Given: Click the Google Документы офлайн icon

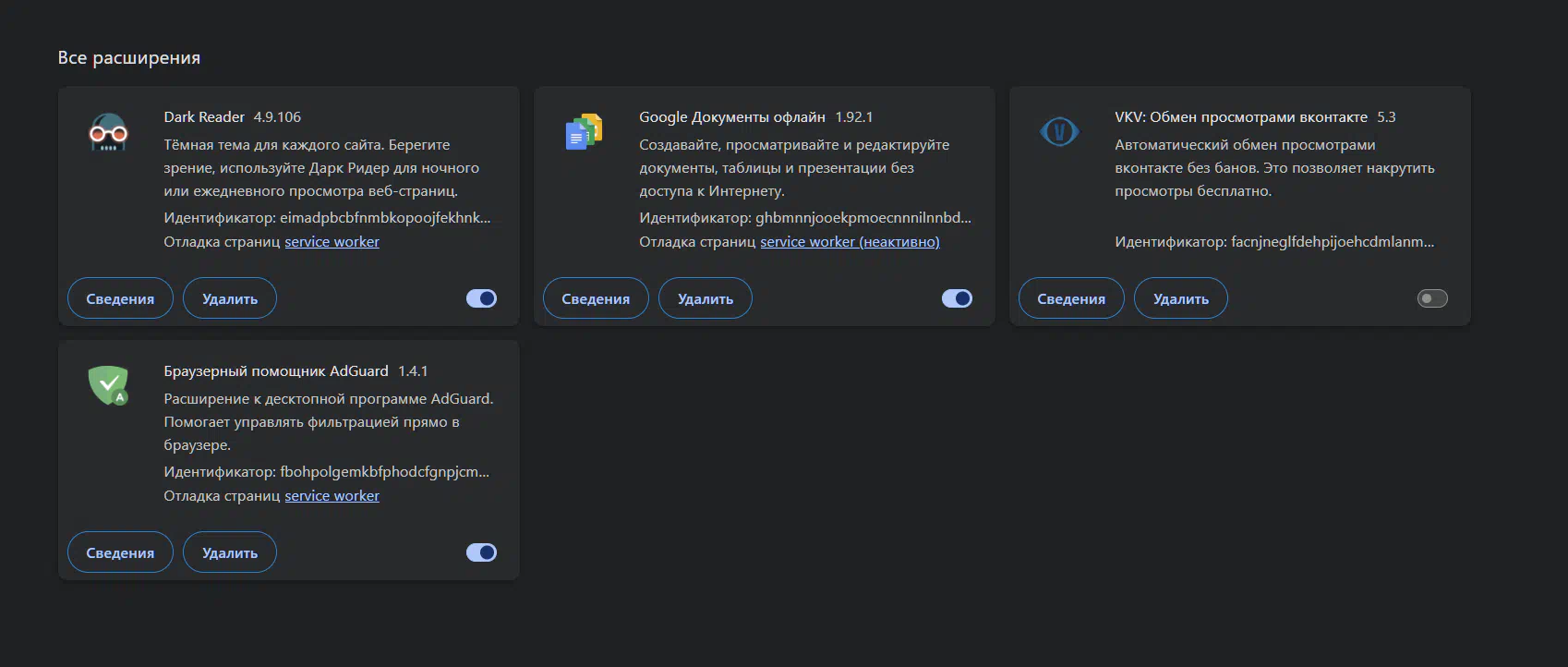Looking at the screenshot, I should click(584, 132).
